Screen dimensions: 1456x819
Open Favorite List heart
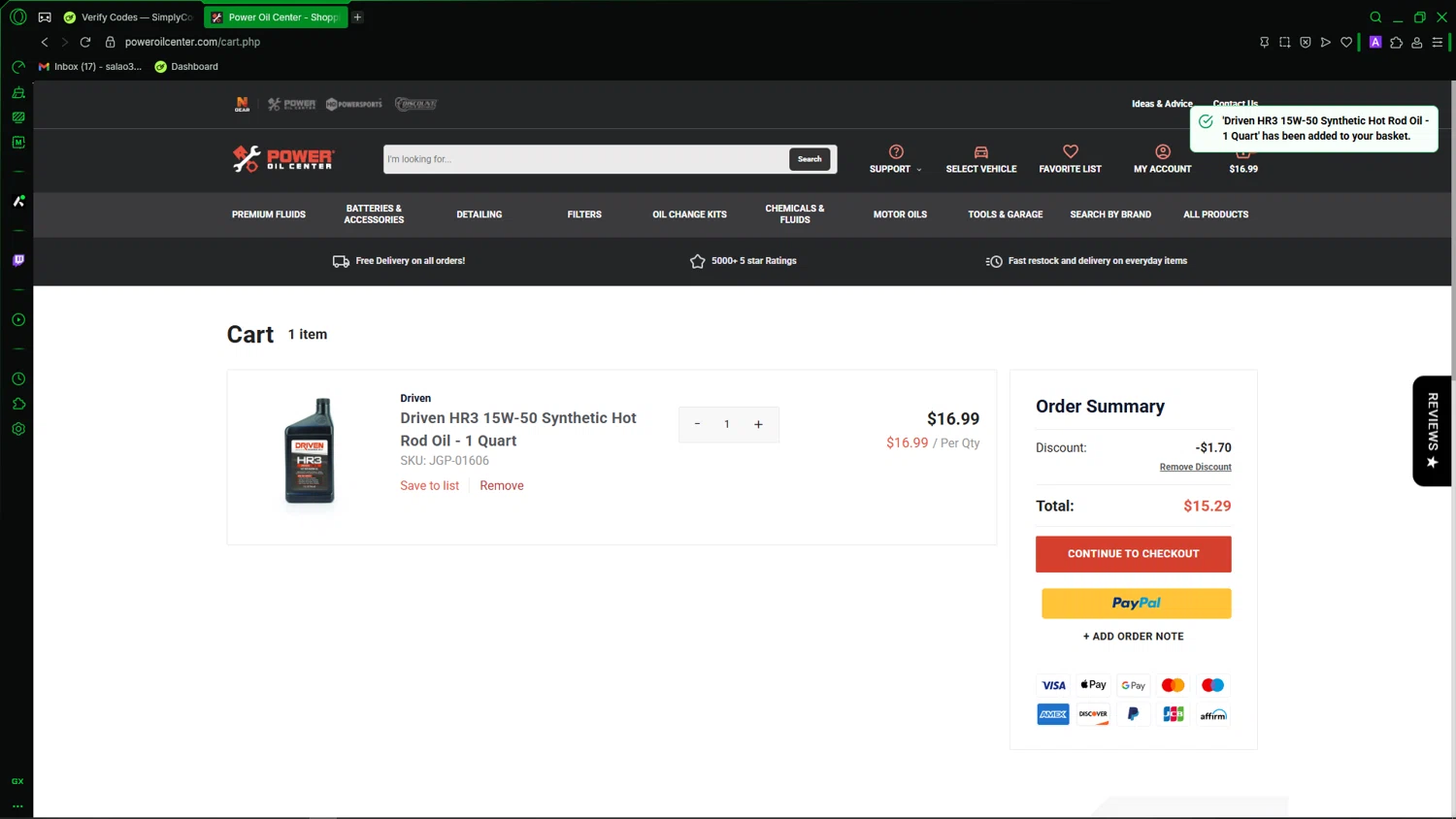(1070, 159)
